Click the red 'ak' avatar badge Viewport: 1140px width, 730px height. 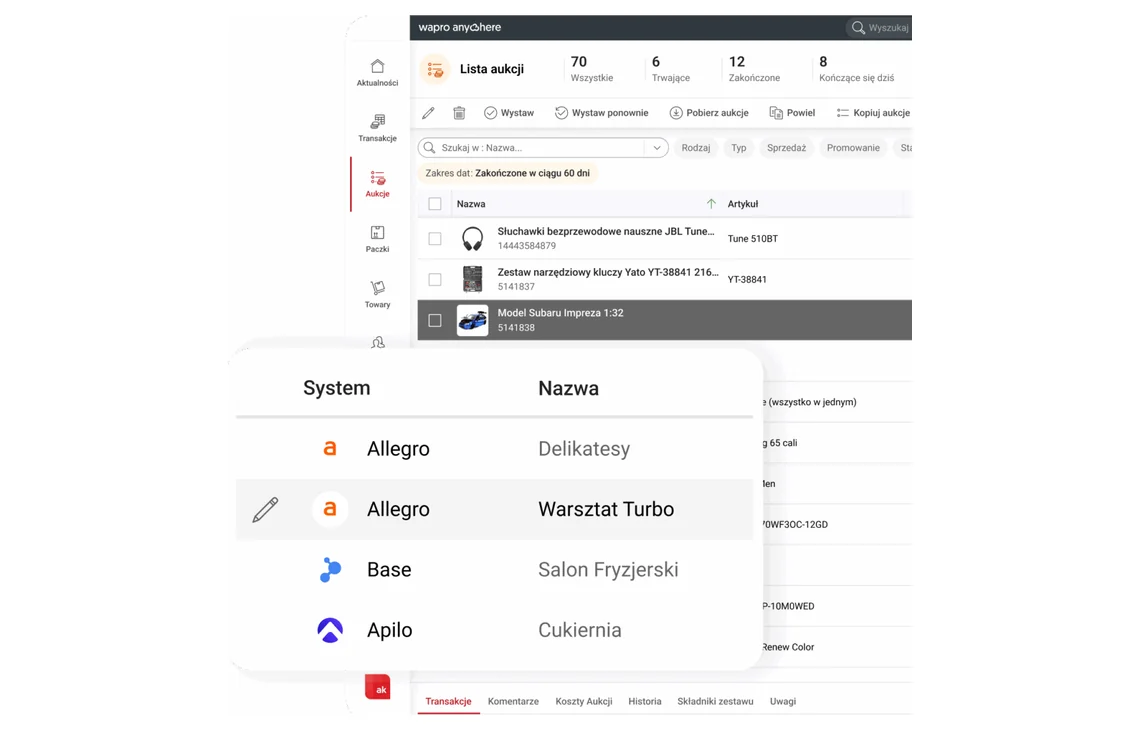(x=377, y=687)
